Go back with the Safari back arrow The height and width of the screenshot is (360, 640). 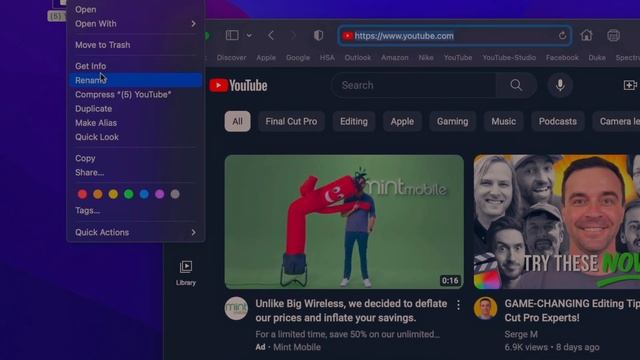(x=271, y=36)
